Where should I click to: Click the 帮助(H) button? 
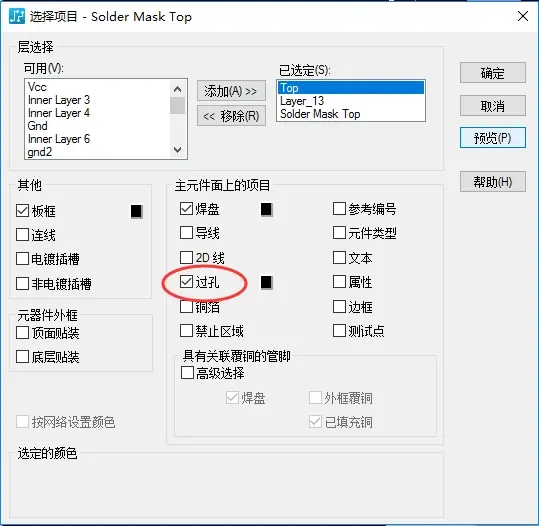point(493,182)
